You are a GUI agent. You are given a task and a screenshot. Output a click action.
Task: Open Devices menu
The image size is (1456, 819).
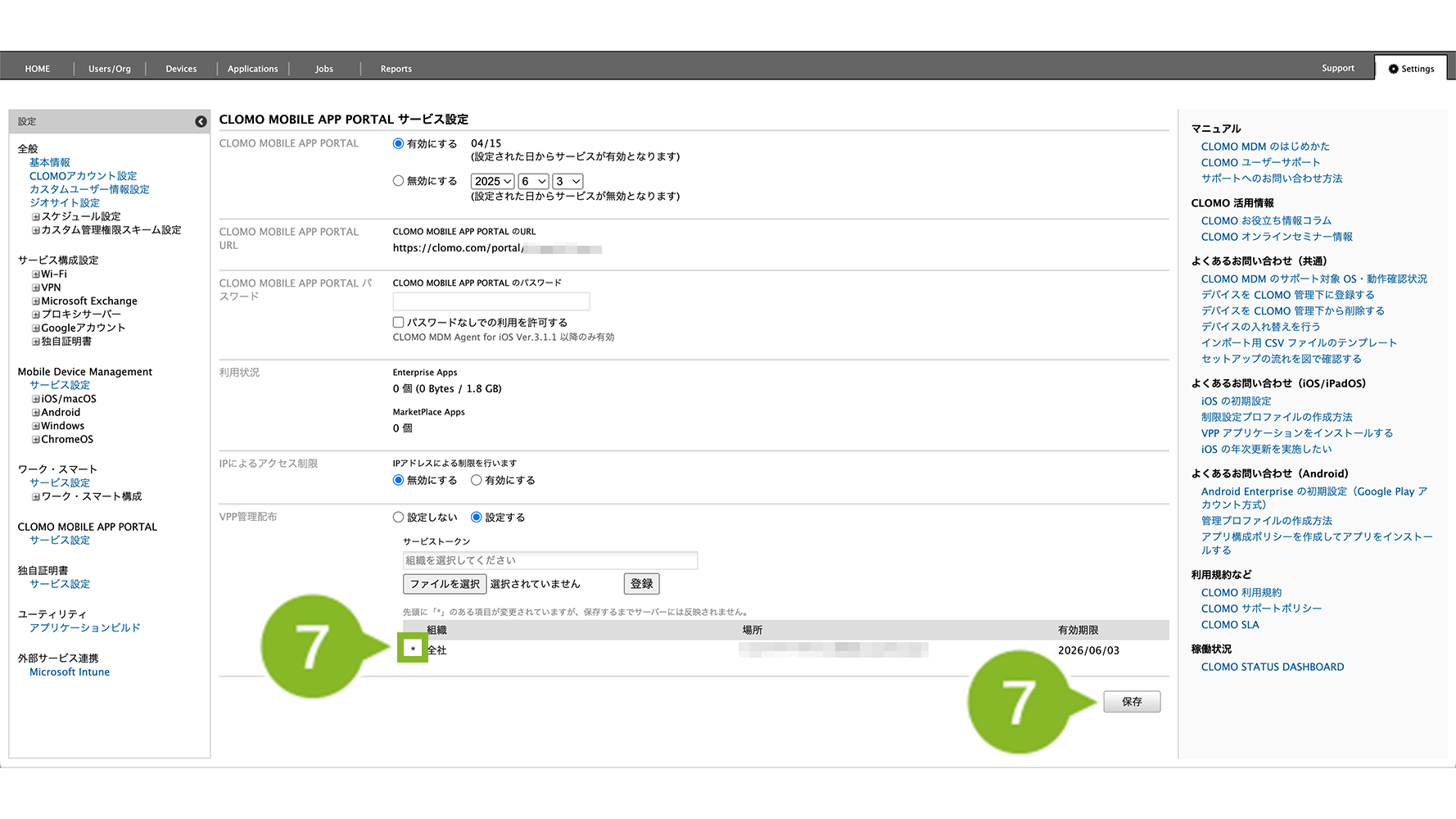[x=181, y=69]
